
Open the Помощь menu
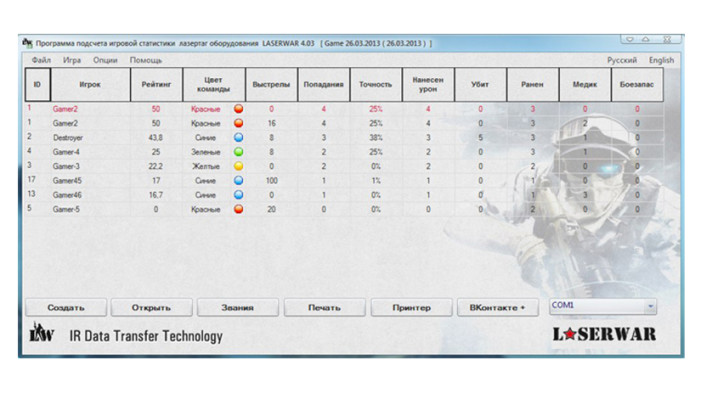tap(146, 60)
